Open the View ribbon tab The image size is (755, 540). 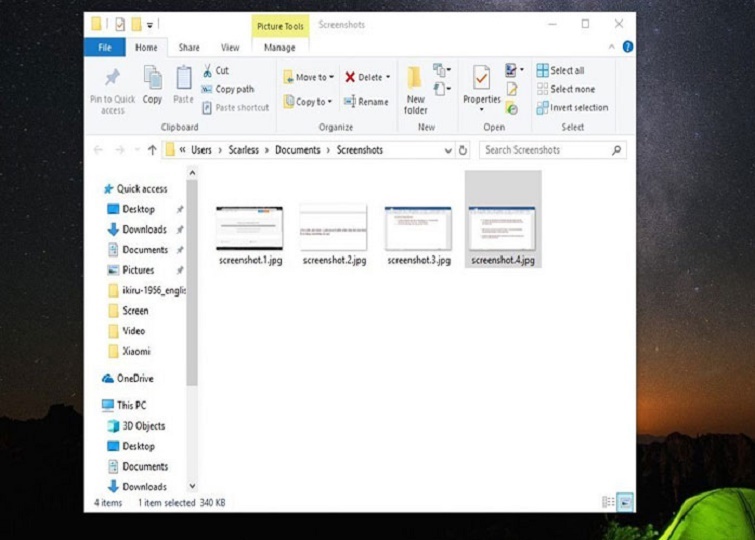(x=230, y=47)
